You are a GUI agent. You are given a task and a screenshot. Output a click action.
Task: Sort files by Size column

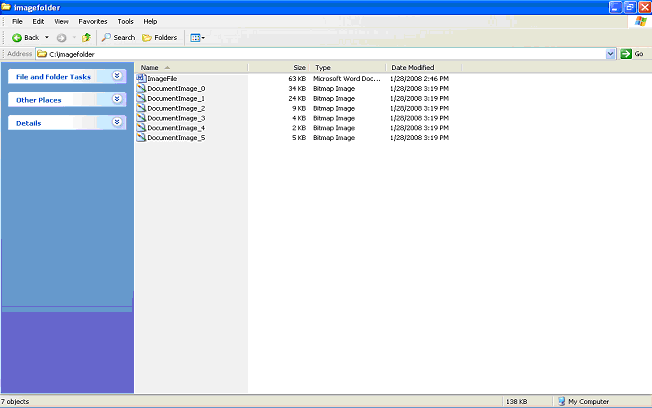point(279,67)
